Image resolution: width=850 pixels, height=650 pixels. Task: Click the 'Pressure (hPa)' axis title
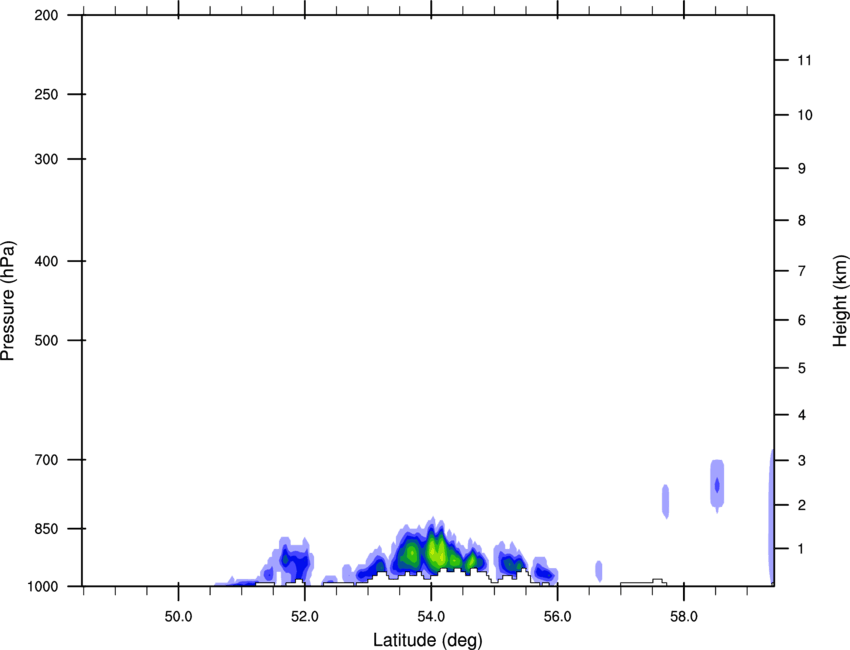tap(8, 301)
